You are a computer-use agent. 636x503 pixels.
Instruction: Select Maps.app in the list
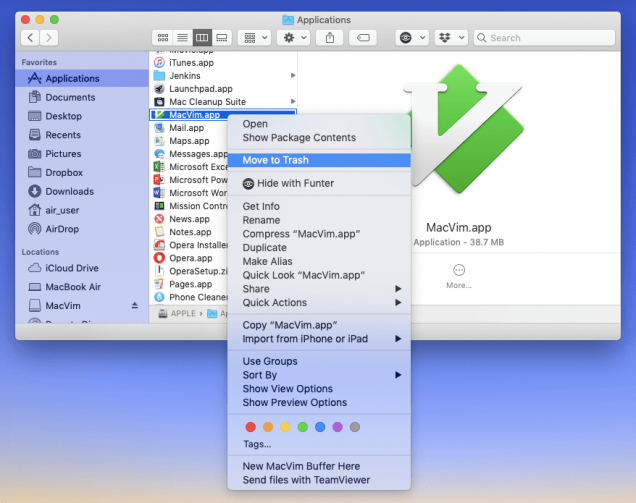(x=189, y=141)
